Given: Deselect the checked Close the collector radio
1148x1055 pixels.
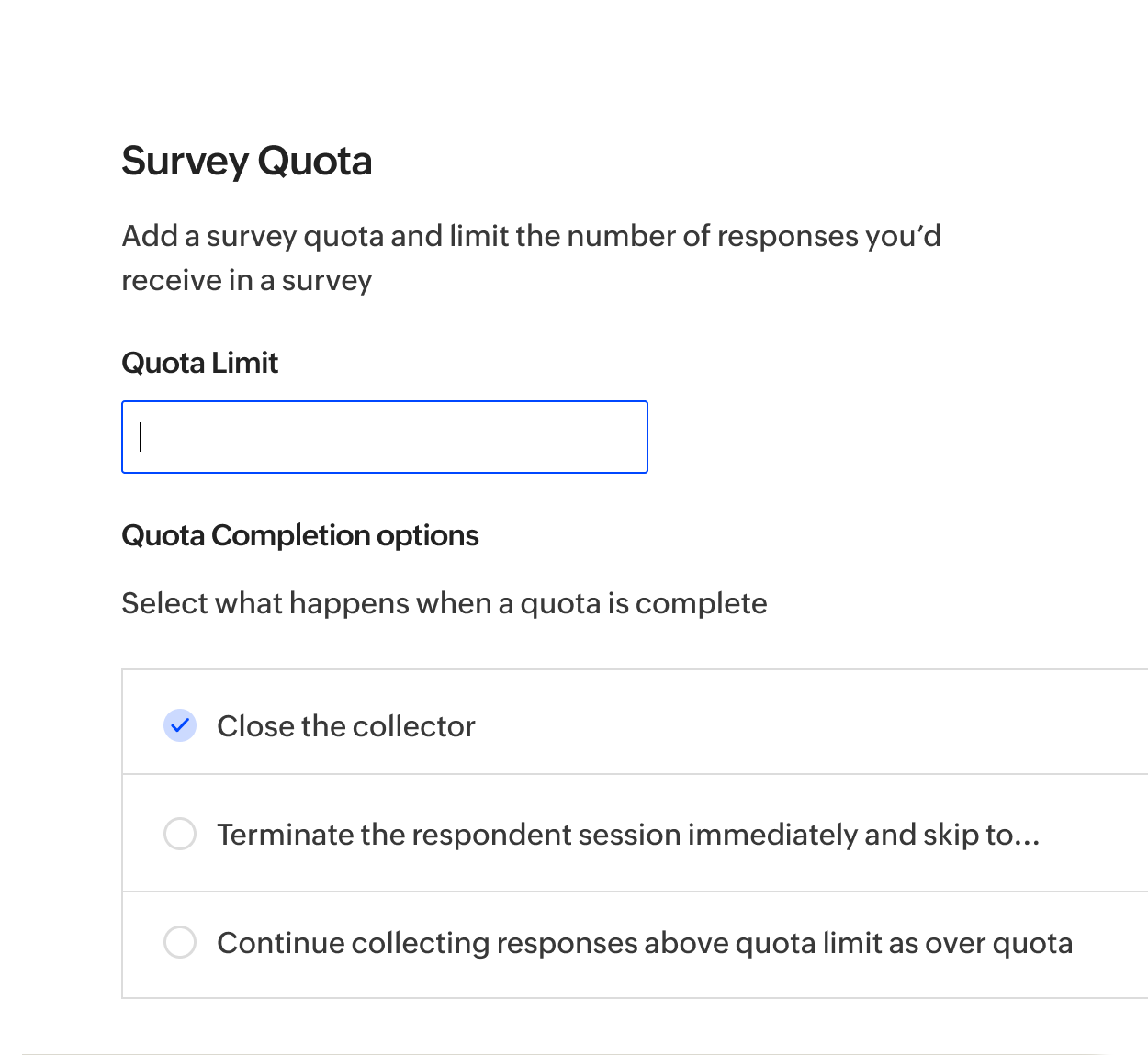Looking at the screenshot, I should (180, 725).
